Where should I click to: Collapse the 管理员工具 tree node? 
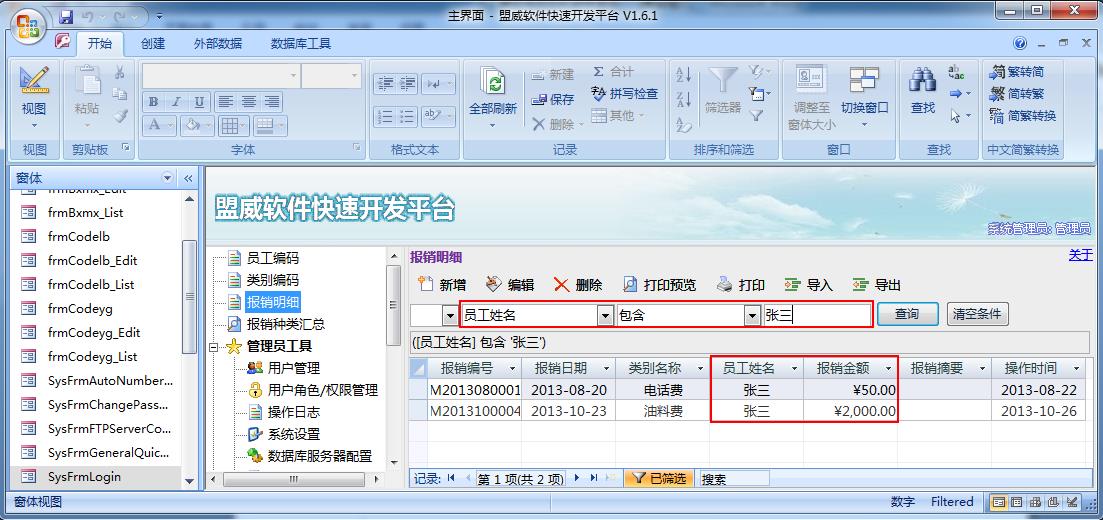(214, 346)
